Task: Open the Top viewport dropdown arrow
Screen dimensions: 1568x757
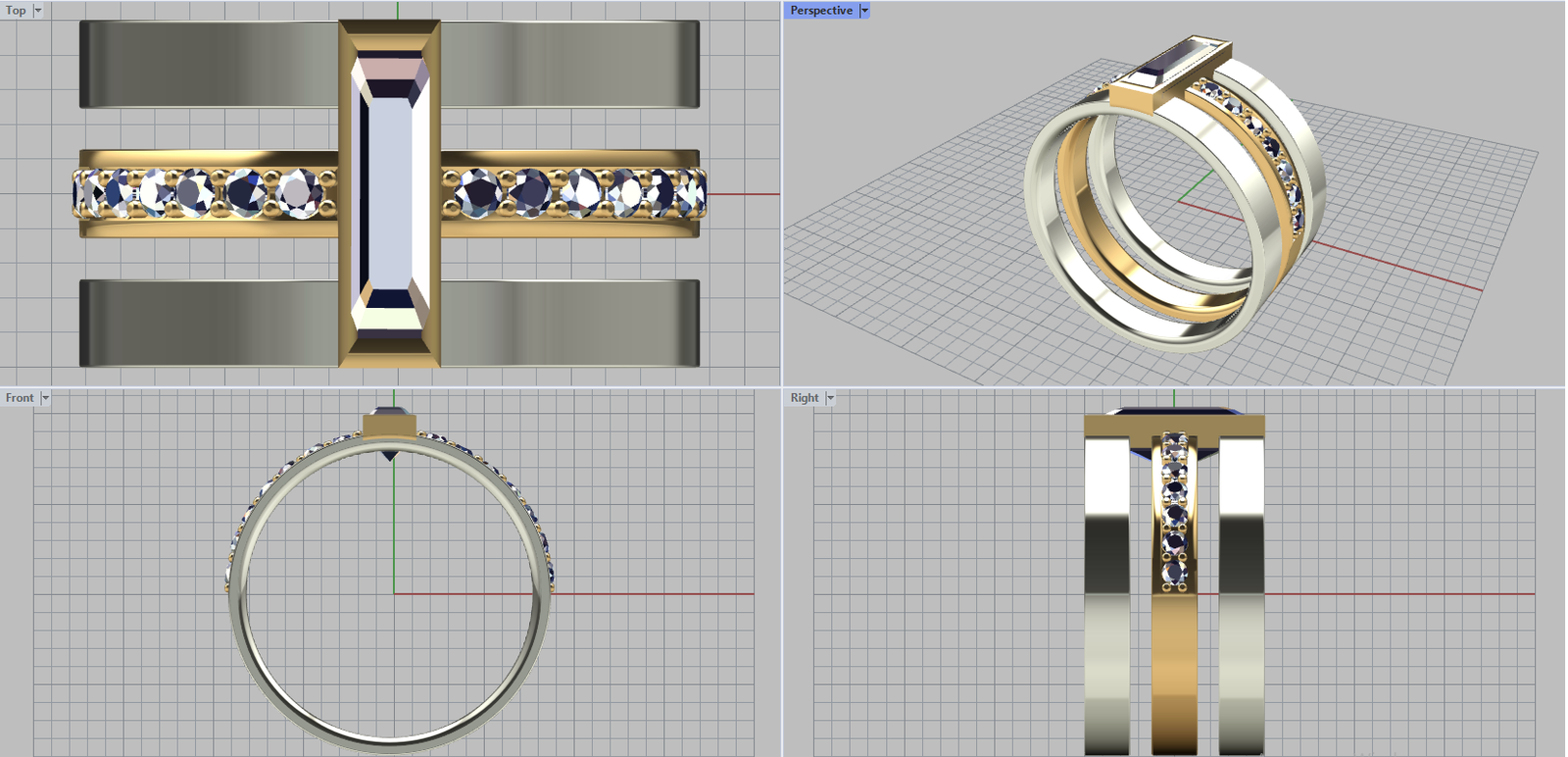Action: (x=38, y=11)
